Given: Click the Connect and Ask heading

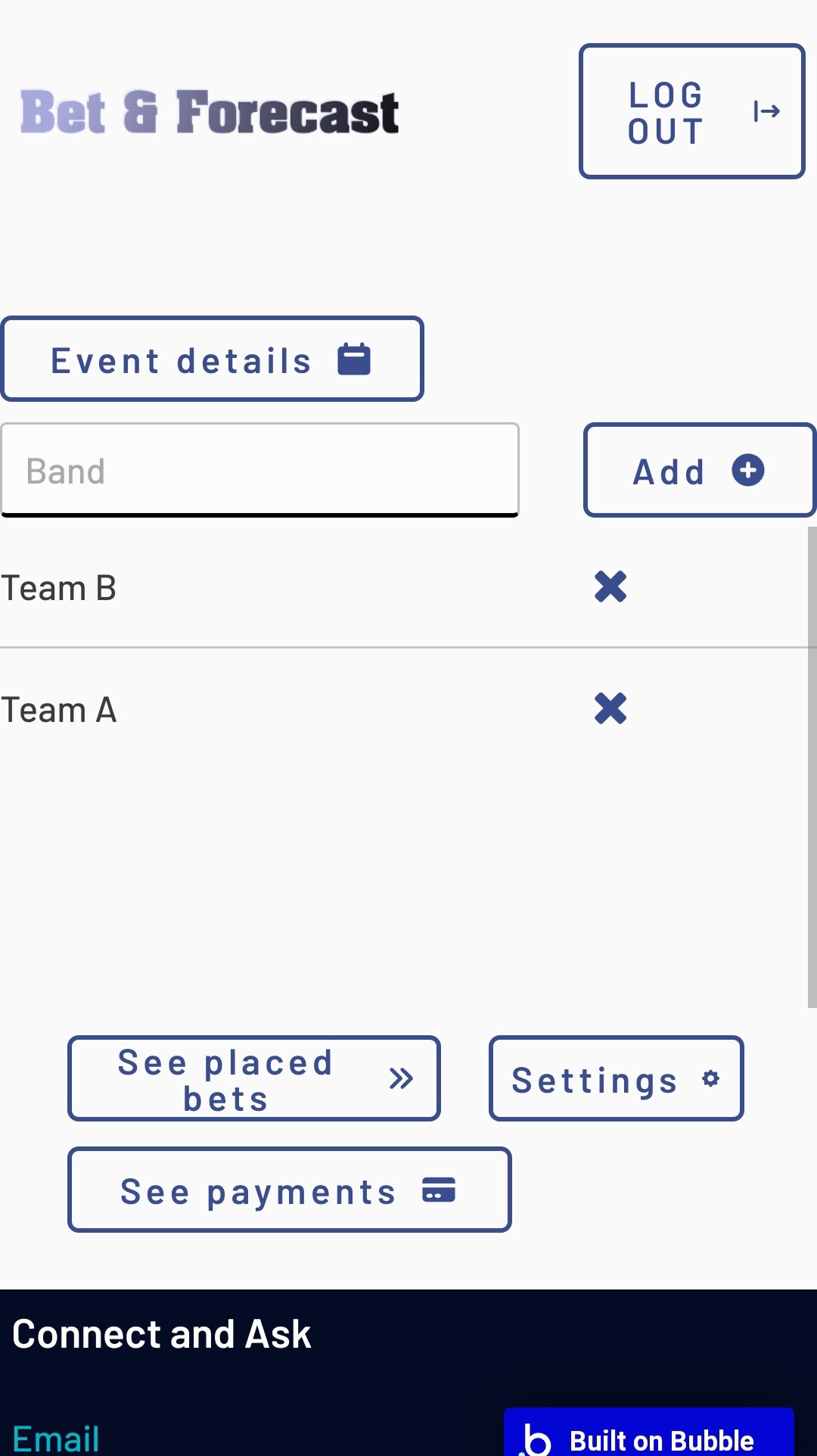Looking at the screenshot, I should point(162,1334).
